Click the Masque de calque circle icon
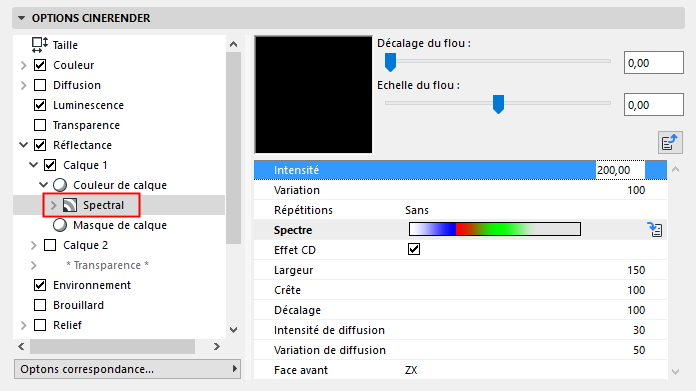 coord(60,225)
